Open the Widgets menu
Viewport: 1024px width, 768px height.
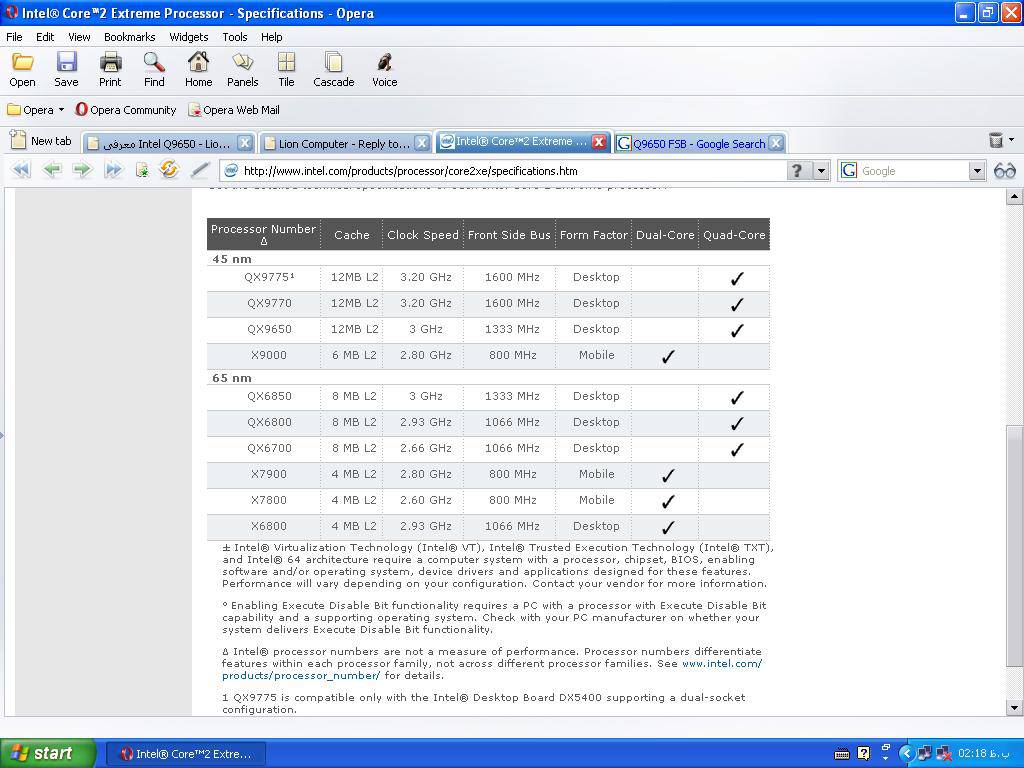[x=188, y=37]
